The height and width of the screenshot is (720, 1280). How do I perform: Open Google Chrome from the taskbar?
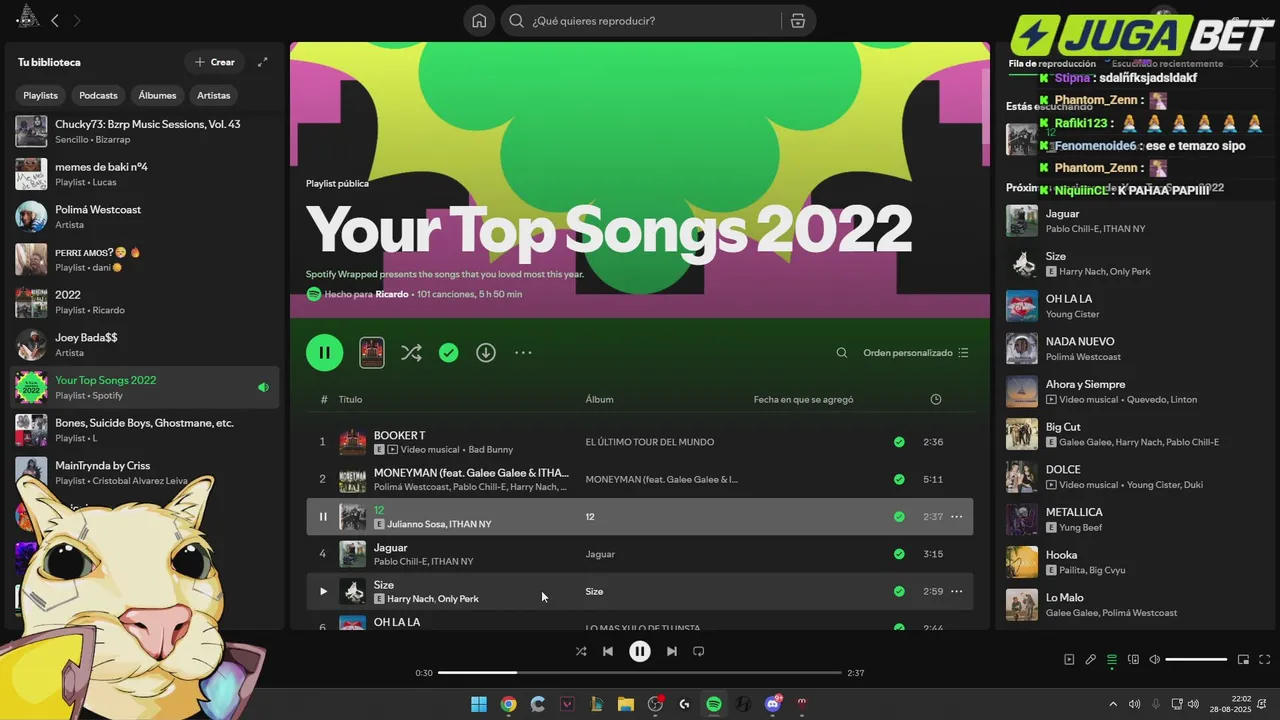coord(508,704)
